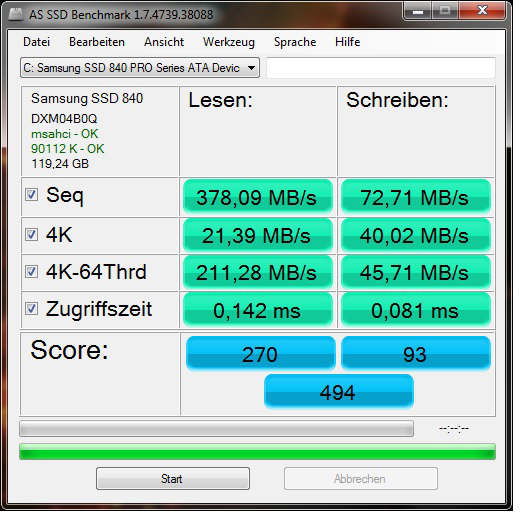524x520 pixels.
Task: Click the 4K-64Thrd write result 45,71 MB/s
Action: (416, 272)
